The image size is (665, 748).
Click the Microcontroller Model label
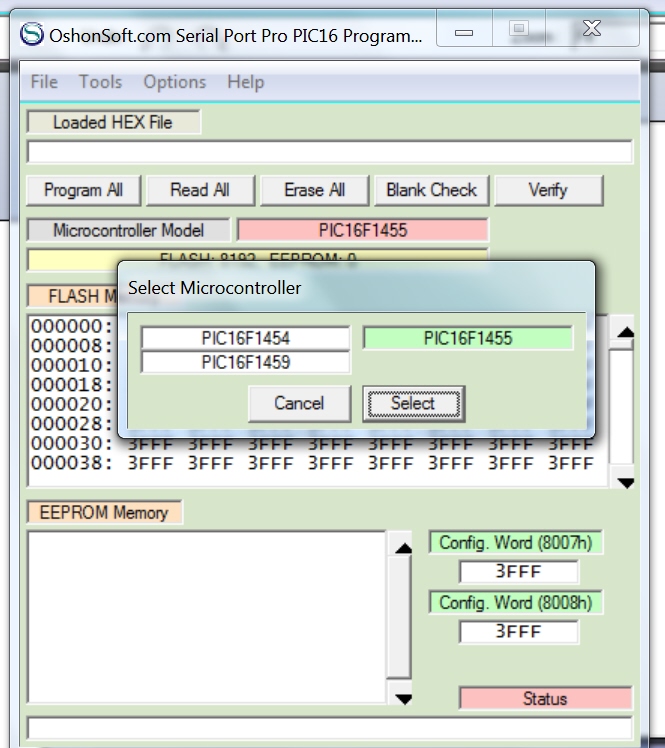point(128,230)
